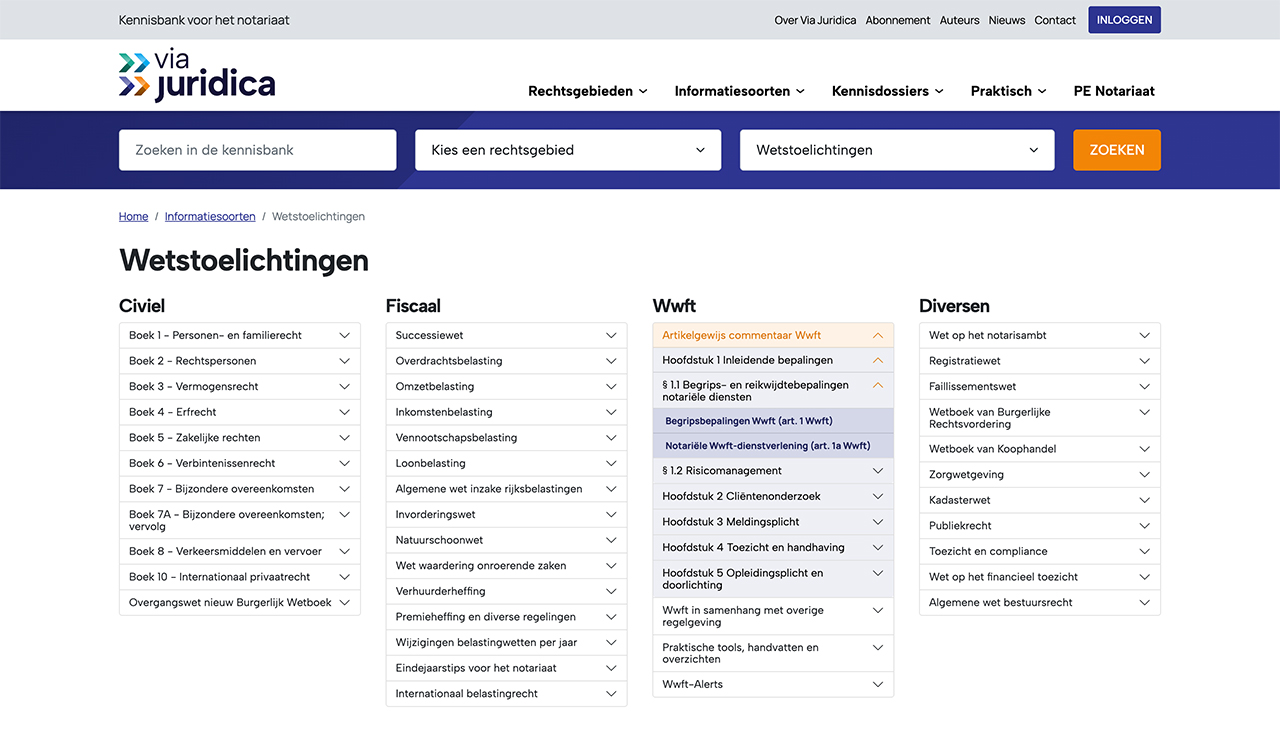Expand the Vennootschapsbelasting row
Image resolution: width=1280 pixels, height=744 pixels.
point(506,438)
